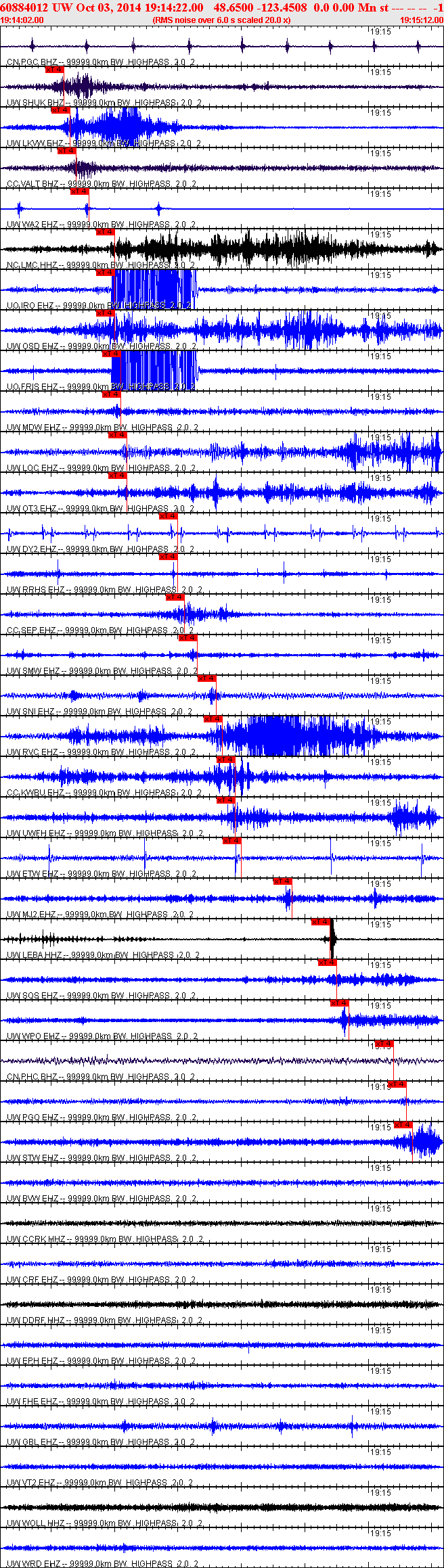
Task: Click the event ID 60884012 in the header
Action: [x=24, y=7]
